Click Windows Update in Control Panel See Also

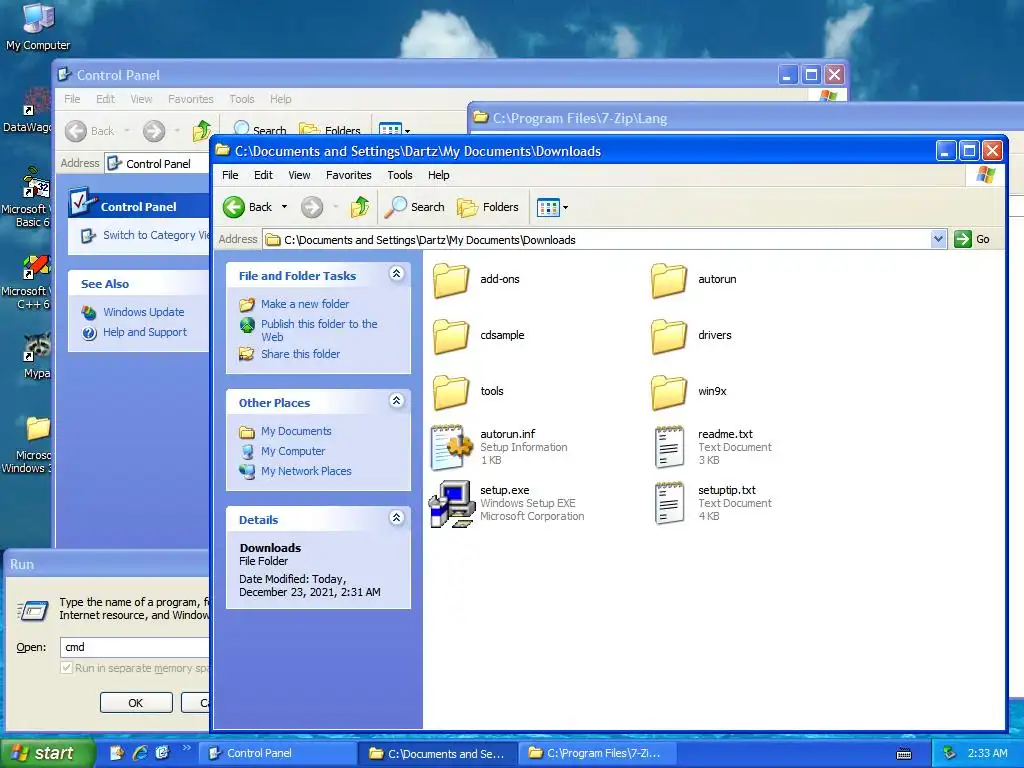(x=143, y=312)
